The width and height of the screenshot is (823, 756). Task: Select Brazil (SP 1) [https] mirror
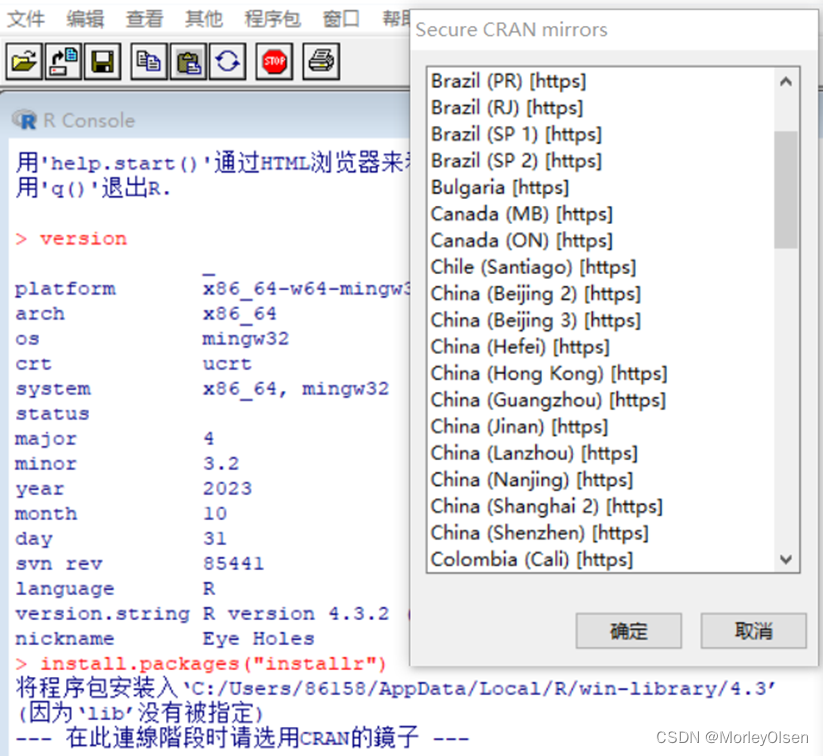600,134
